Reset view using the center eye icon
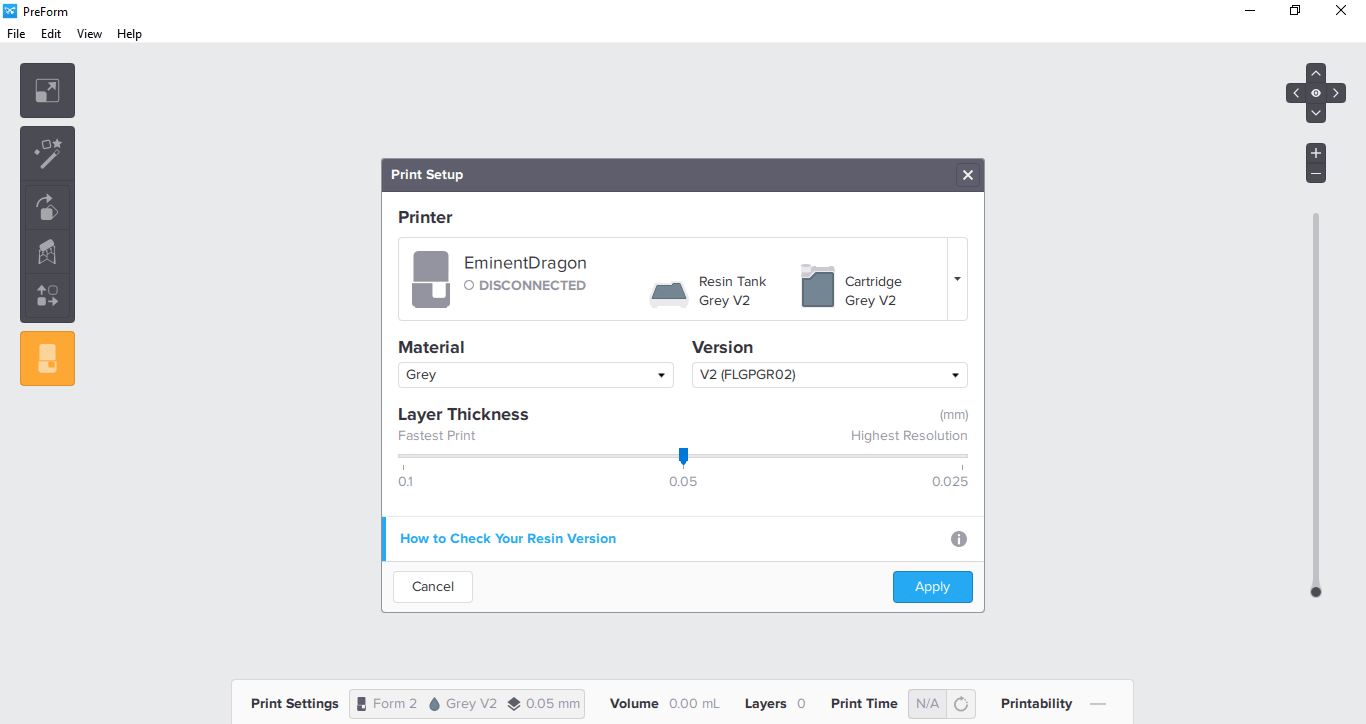Image resolution: width=1366 pixels, height=724 pixels. tap(1316, 93)
